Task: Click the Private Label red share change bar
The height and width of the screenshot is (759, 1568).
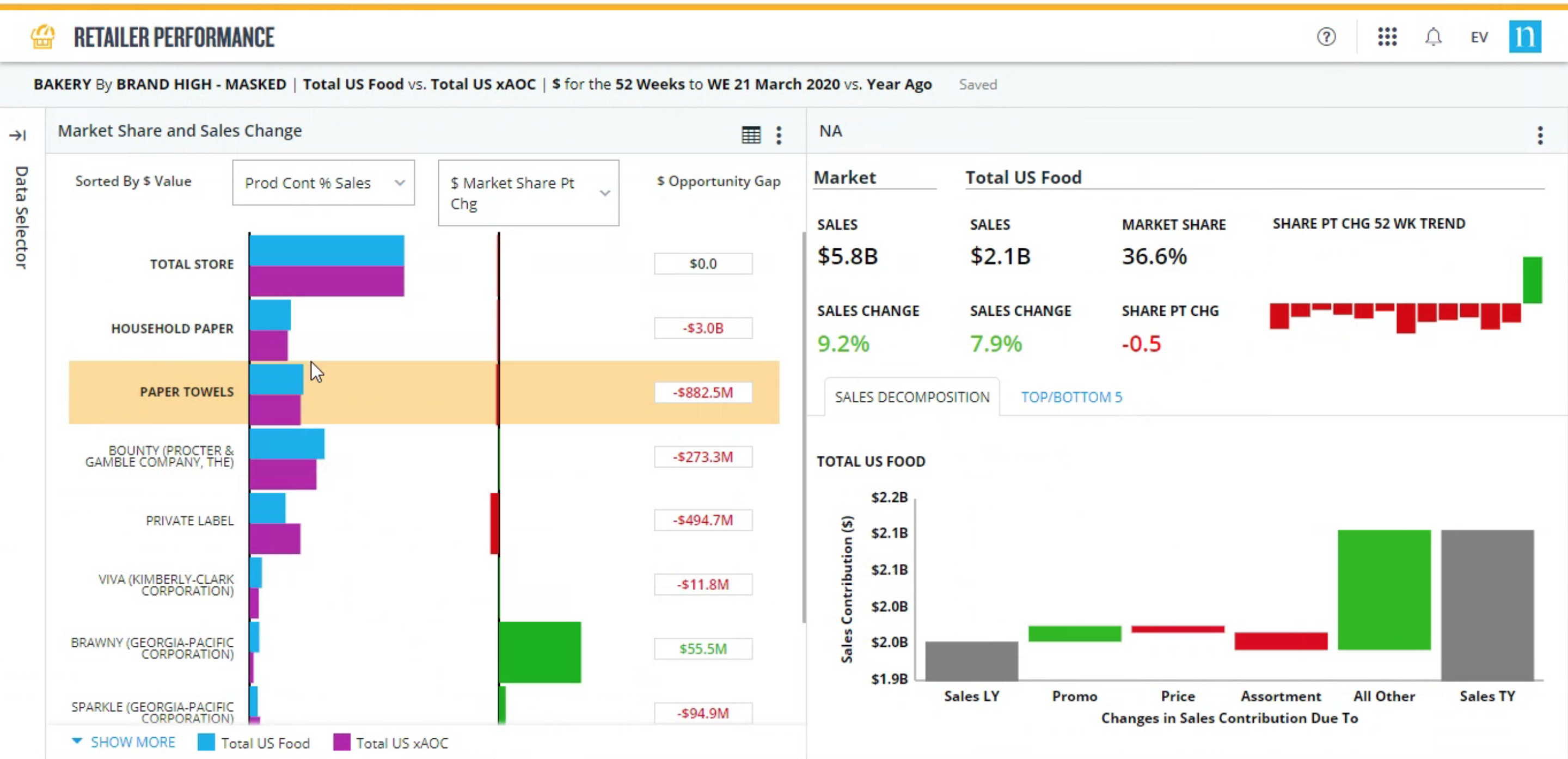Action: pos(495,523)
